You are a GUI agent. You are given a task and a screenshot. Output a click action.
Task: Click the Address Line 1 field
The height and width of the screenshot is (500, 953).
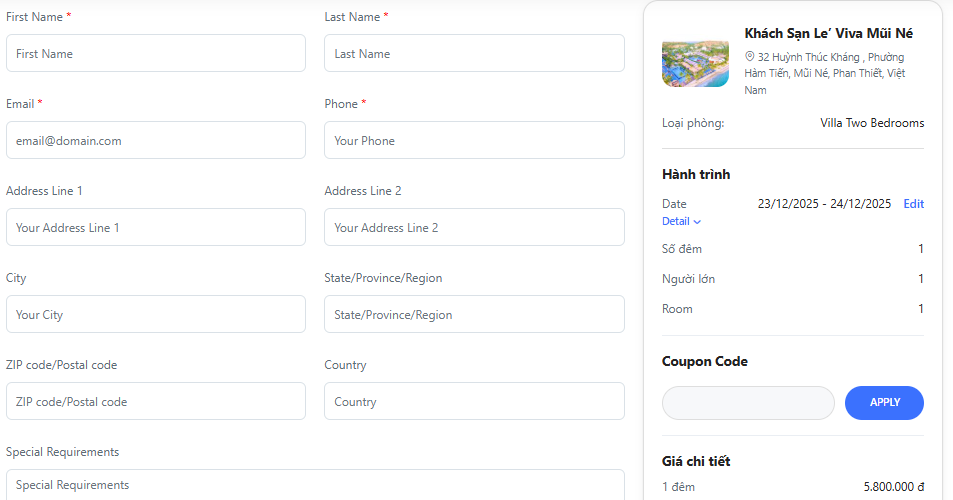[155, 228]
